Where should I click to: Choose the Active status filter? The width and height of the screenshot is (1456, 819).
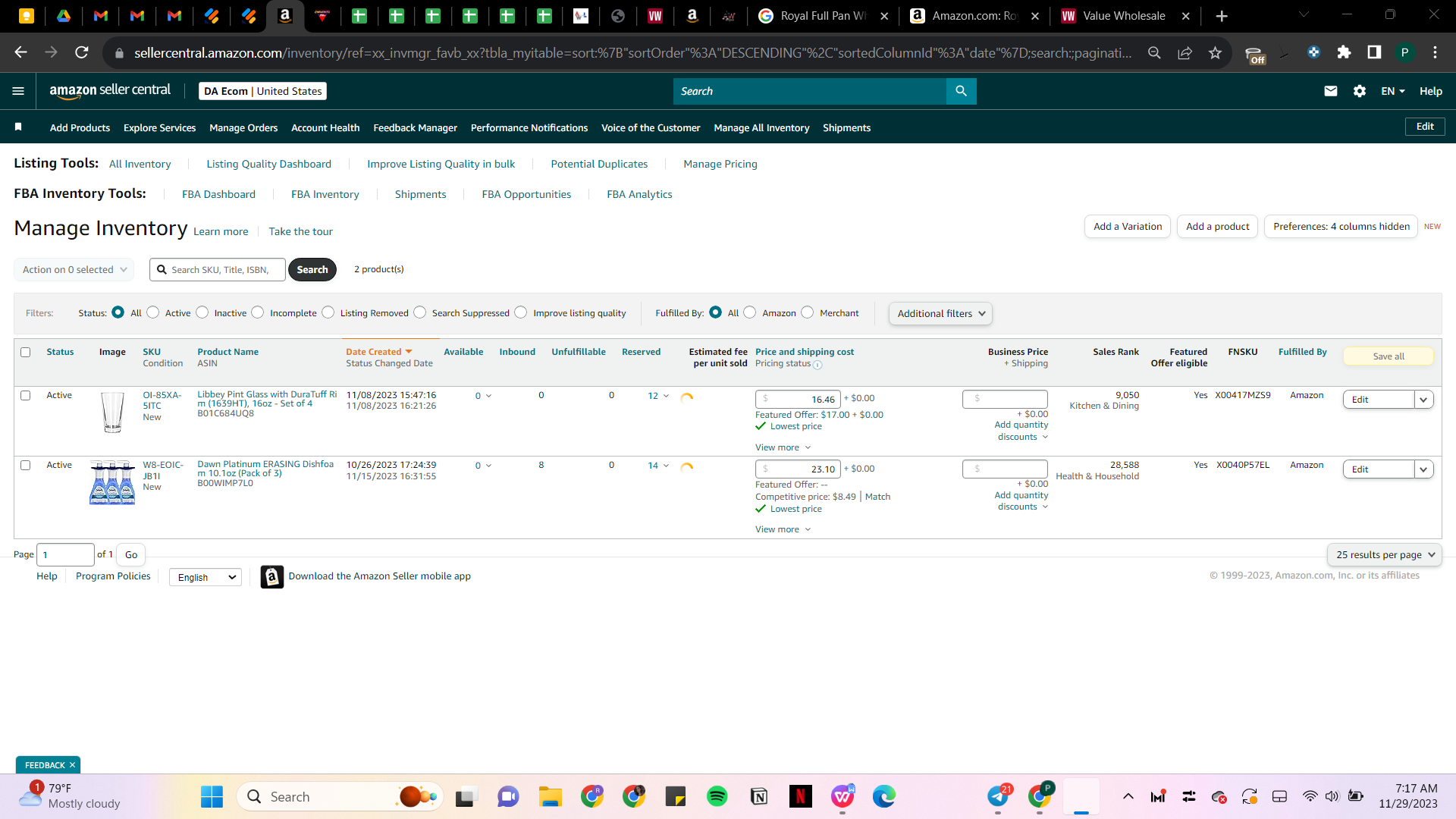[x=153, y=312]
